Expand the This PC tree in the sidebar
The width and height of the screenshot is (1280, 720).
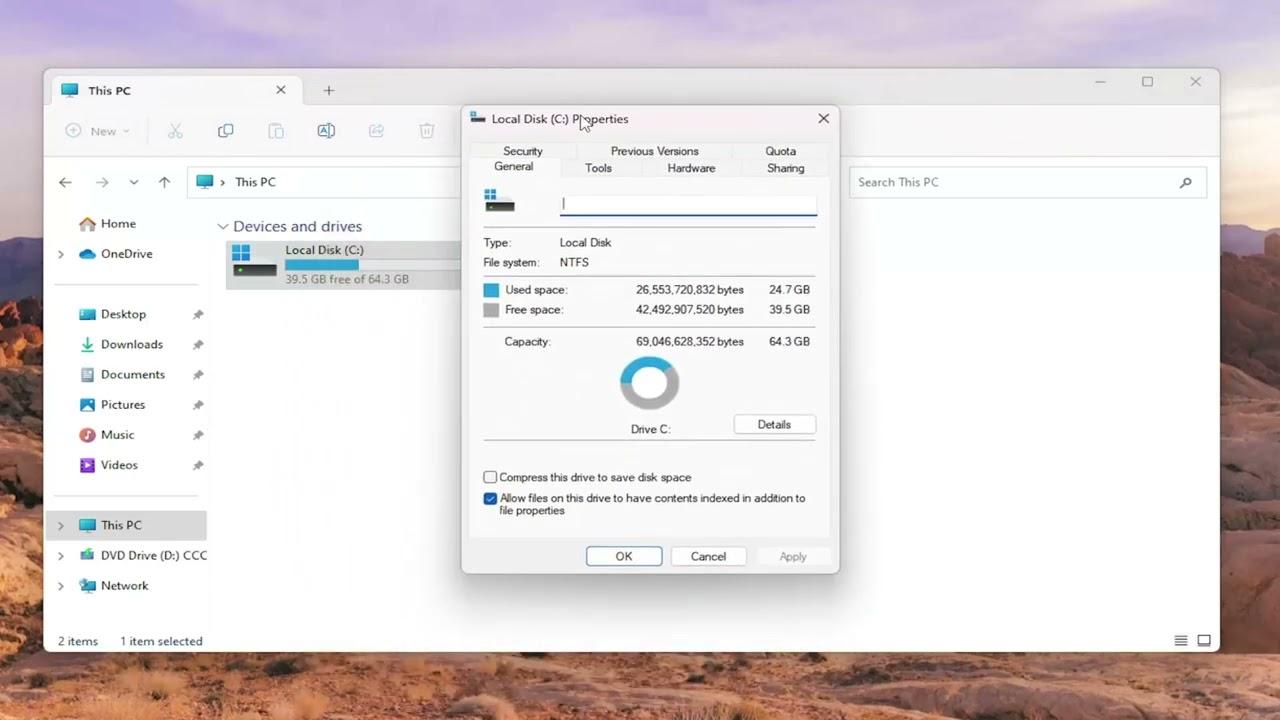pyautogui.click(x=61, y=524)
